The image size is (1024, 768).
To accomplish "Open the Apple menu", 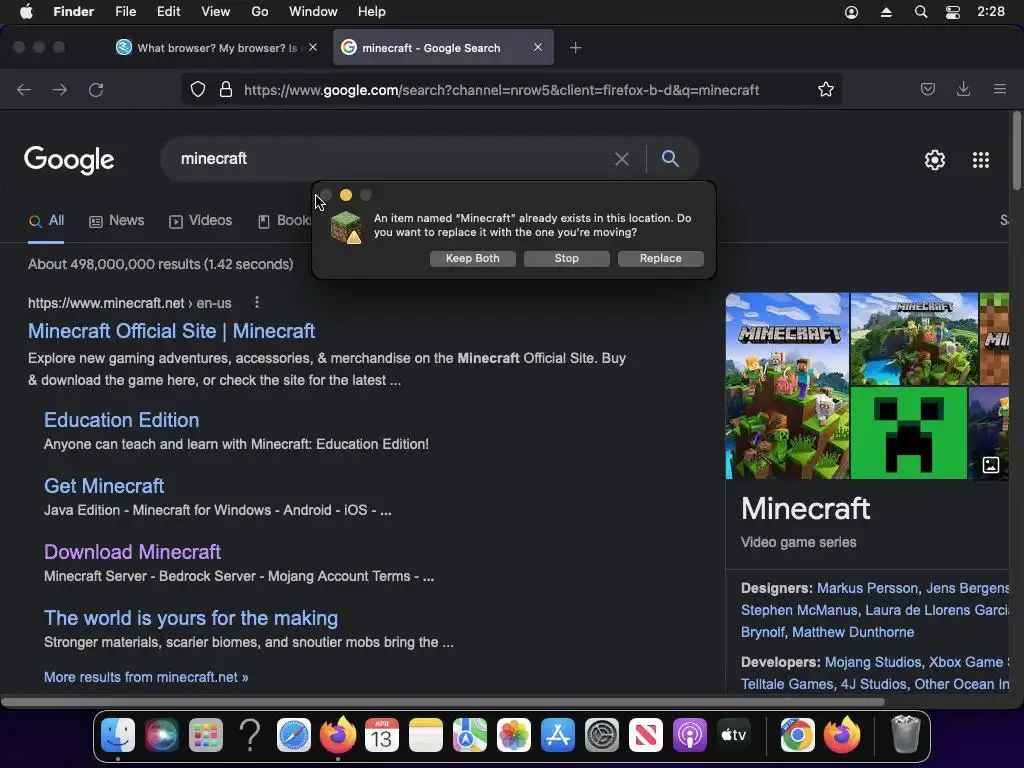I will (x=26, y=12).
